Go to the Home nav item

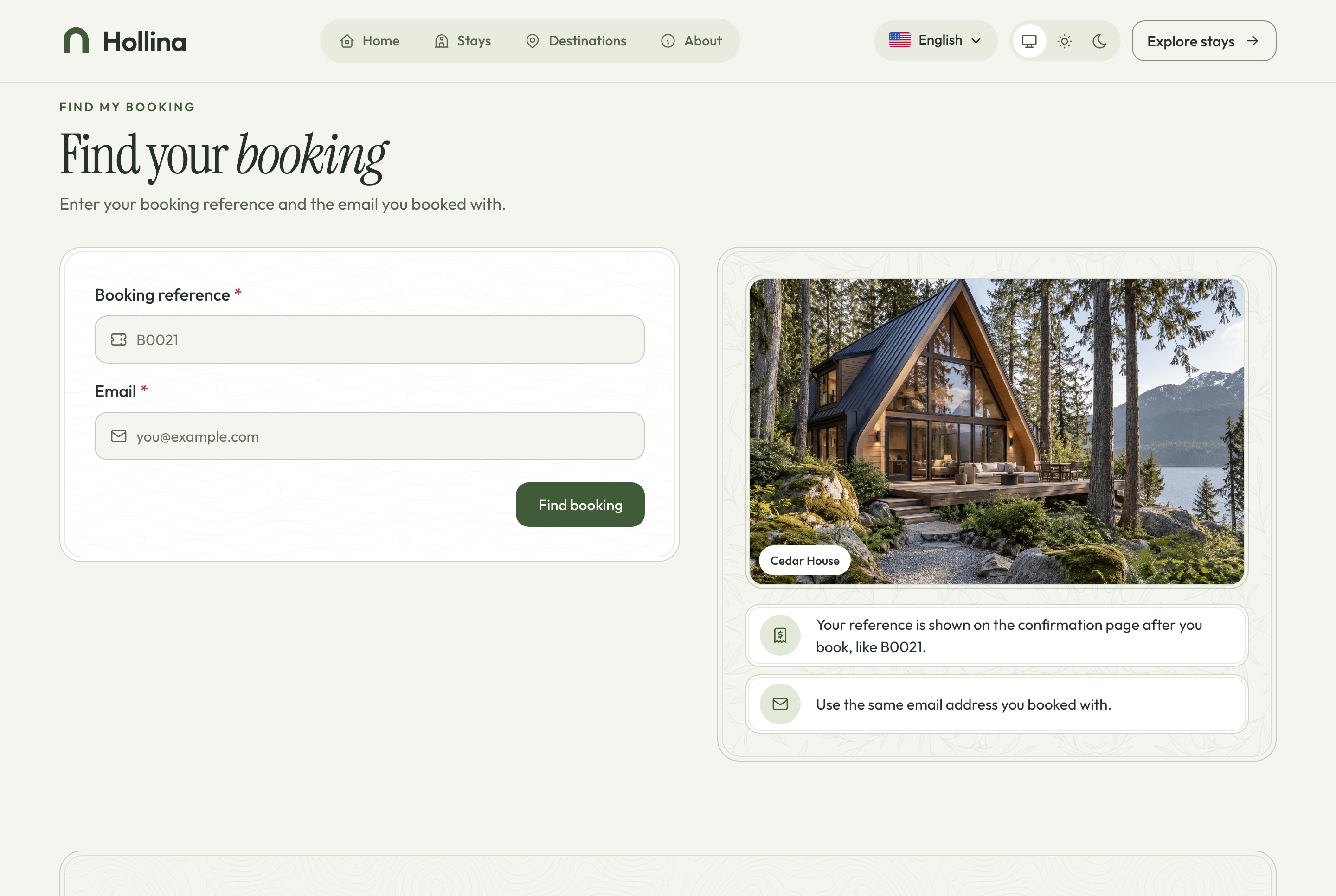pyautogui.click(x=370, y=41)
